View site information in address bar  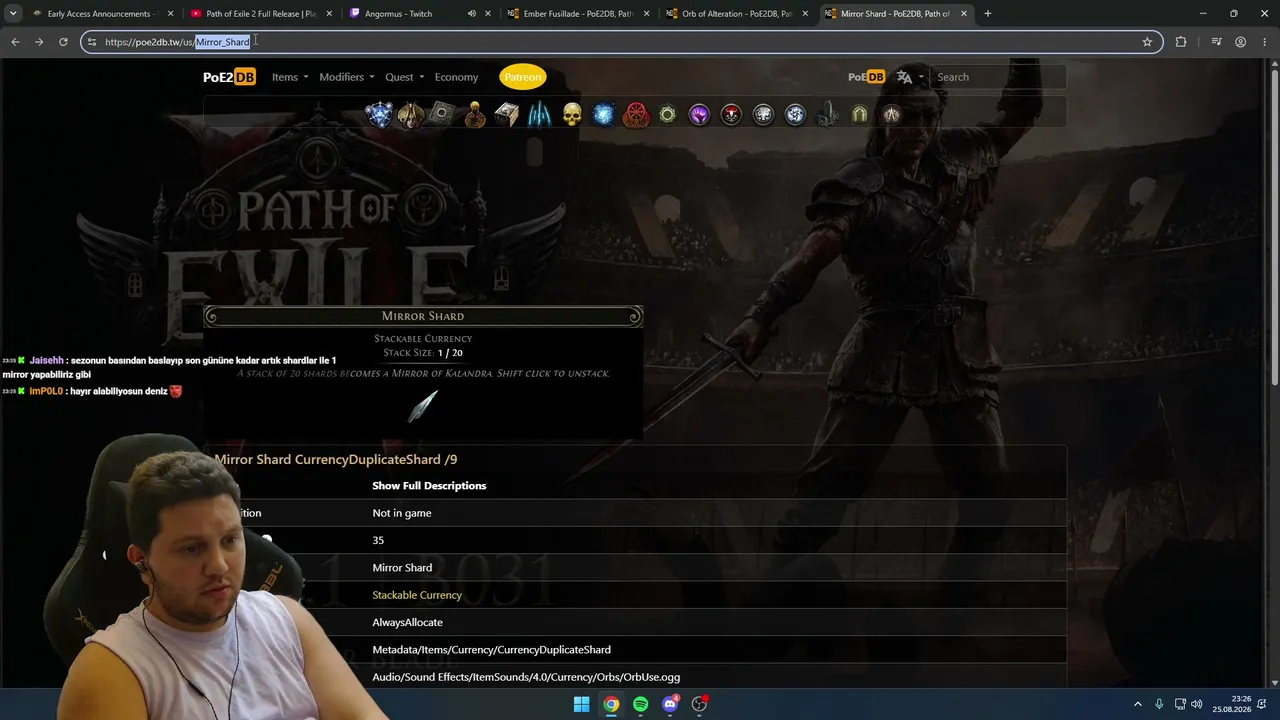pos(92,42)
